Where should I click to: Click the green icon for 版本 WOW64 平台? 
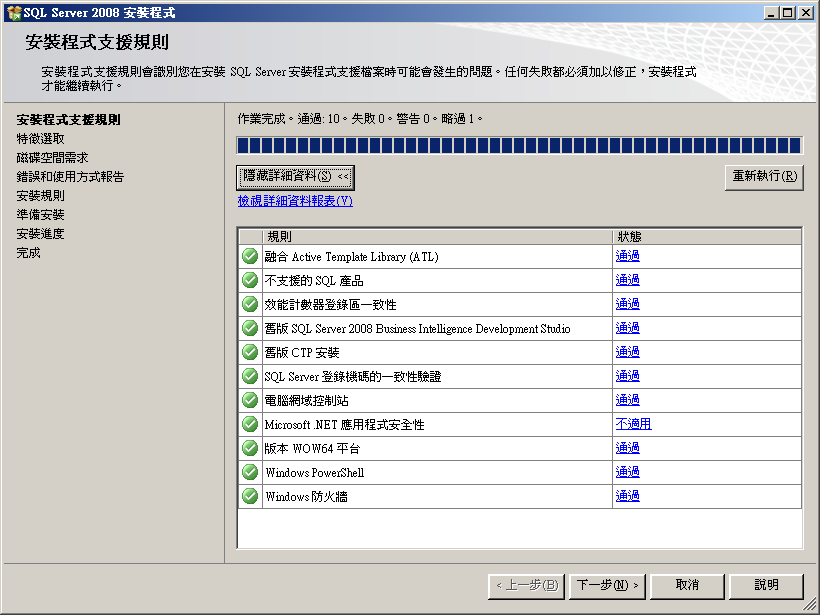(249, 447)
